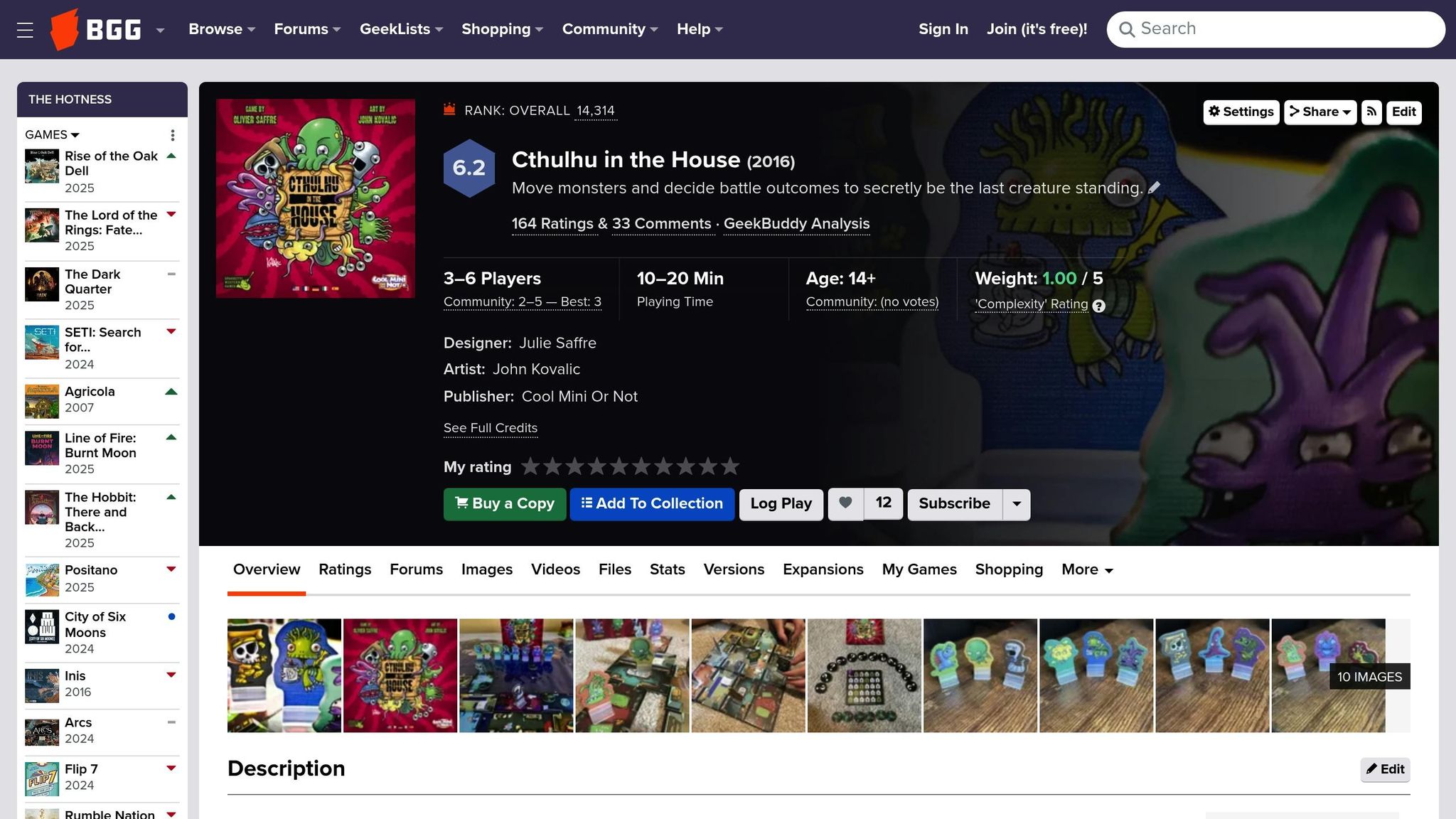
Task: Focus the Search input field
Action: 1275,29
